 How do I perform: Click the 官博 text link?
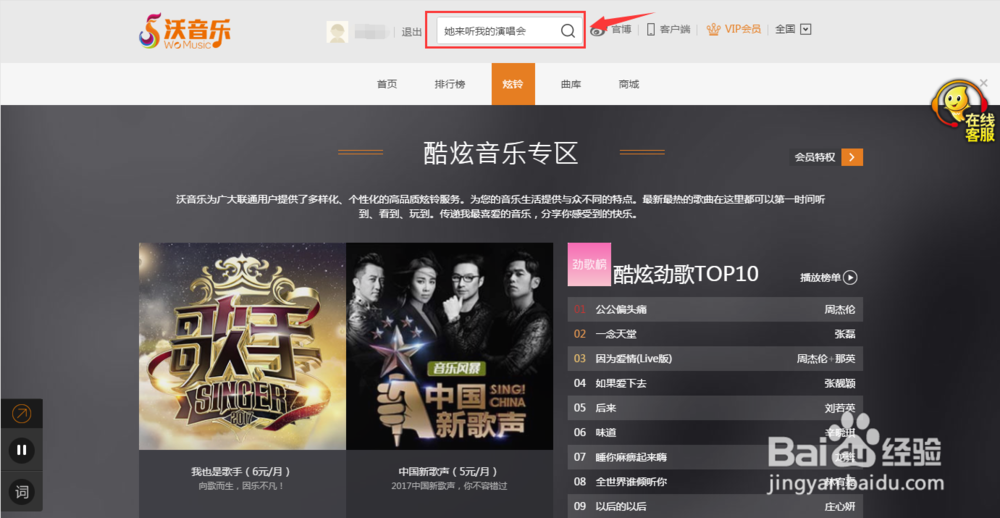pos(621,29)
